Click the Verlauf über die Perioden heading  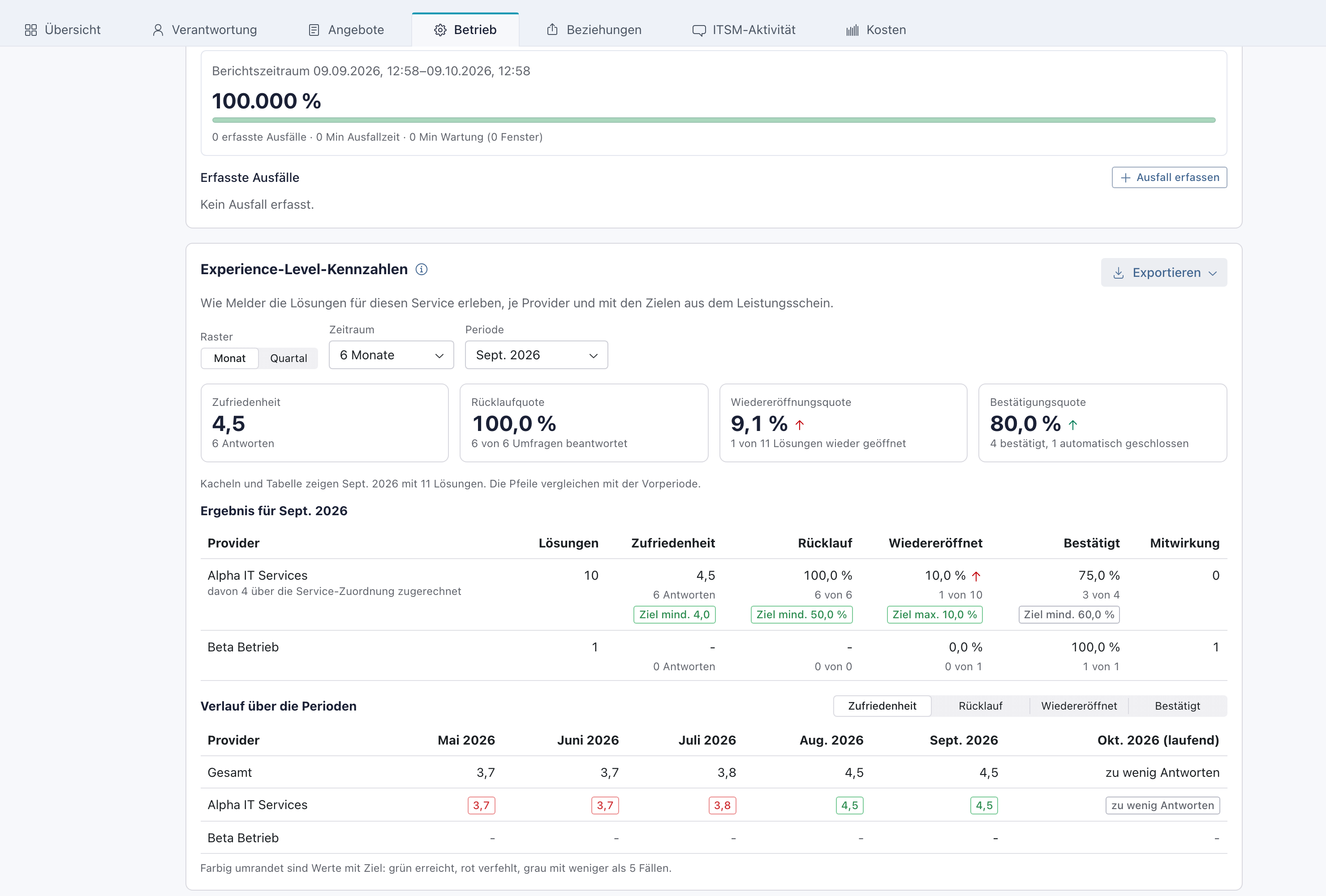click(279, 706)
